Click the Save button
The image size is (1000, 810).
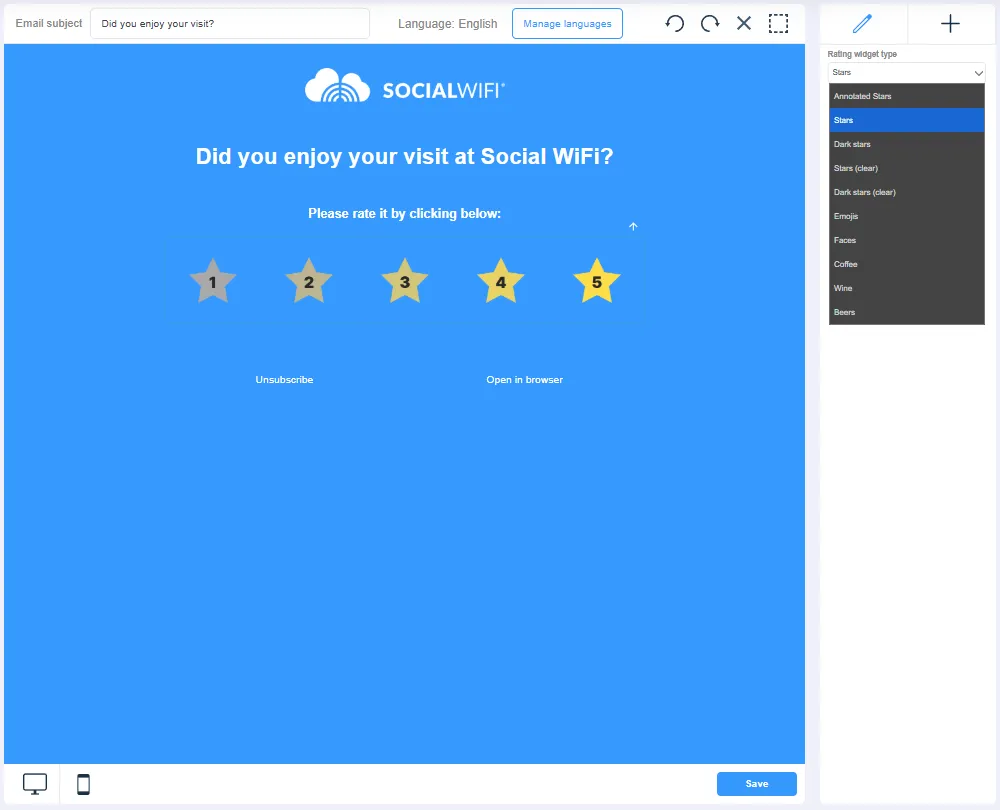(756, 784)
